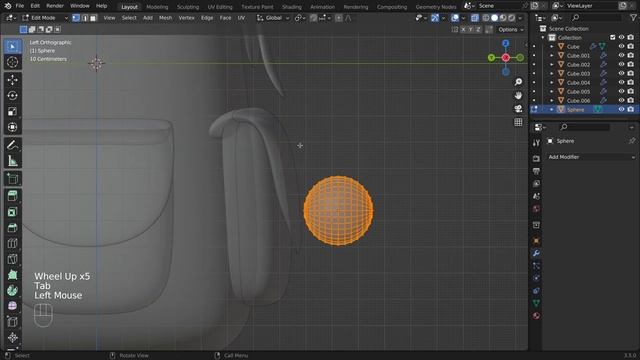Image resolution: width=640 pixels, height=360 pixels.
Task: Select the Extrude Region tool
Action: click(13, 196)
